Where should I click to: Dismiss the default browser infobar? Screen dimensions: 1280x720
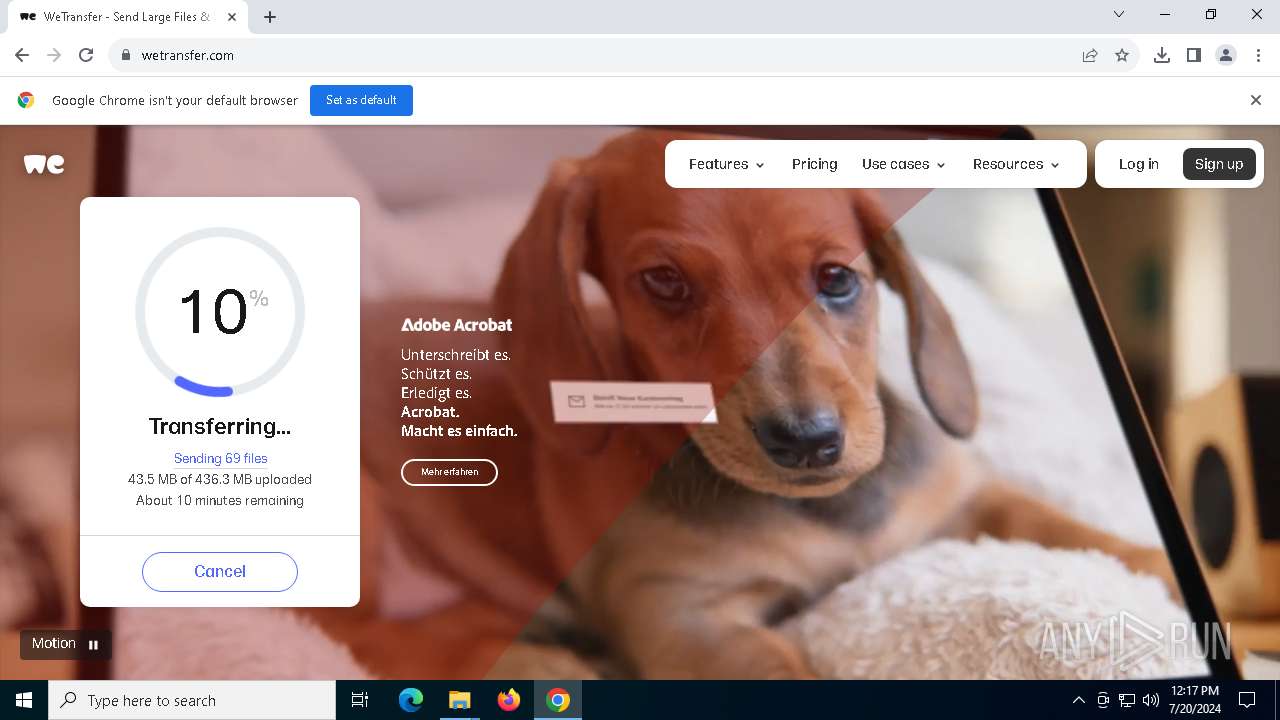coord(1256,100)
